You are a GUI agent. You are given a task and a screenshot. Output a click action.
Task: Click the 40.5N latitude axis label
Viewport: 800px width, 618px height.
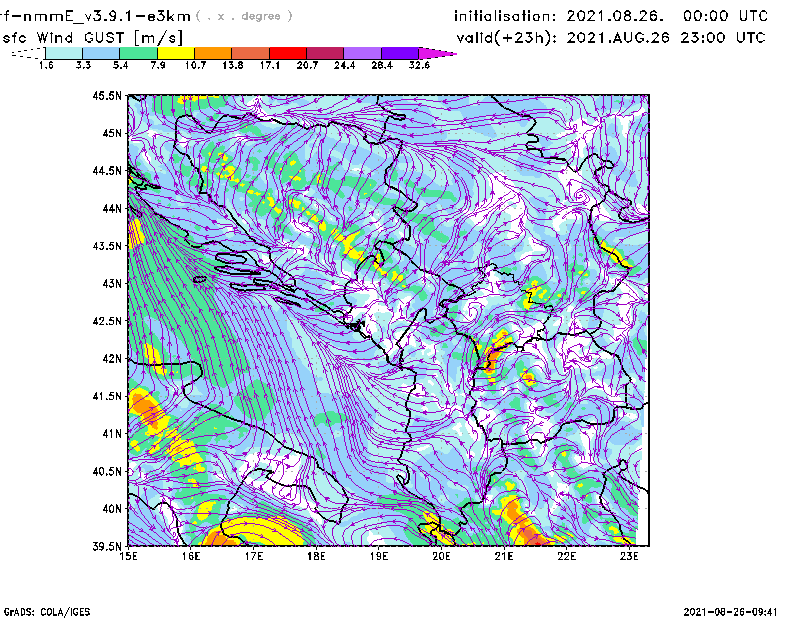pos(107,472)
